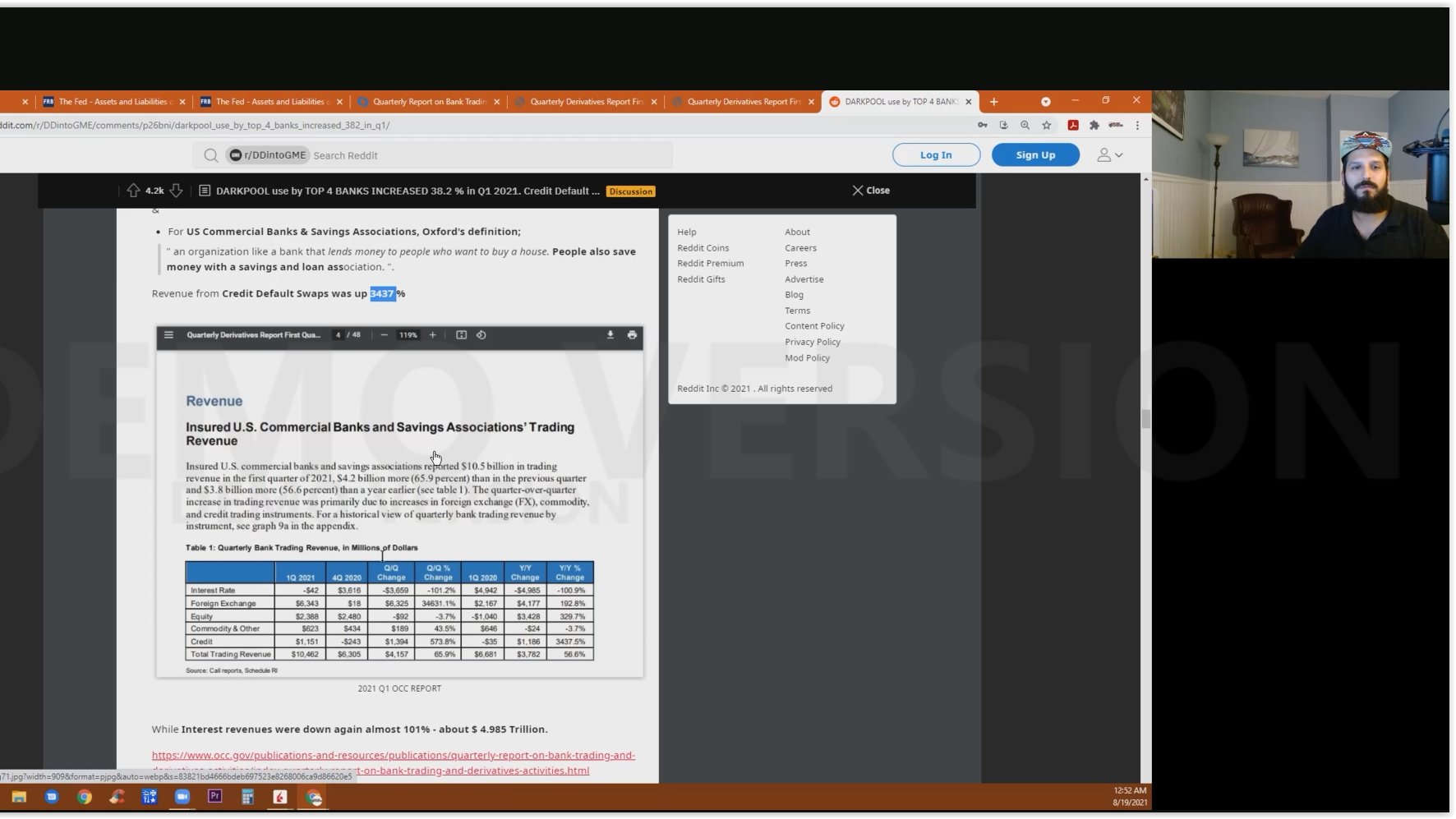
Task: Click the install app icon in address bar
Action: pos(1003,125)
